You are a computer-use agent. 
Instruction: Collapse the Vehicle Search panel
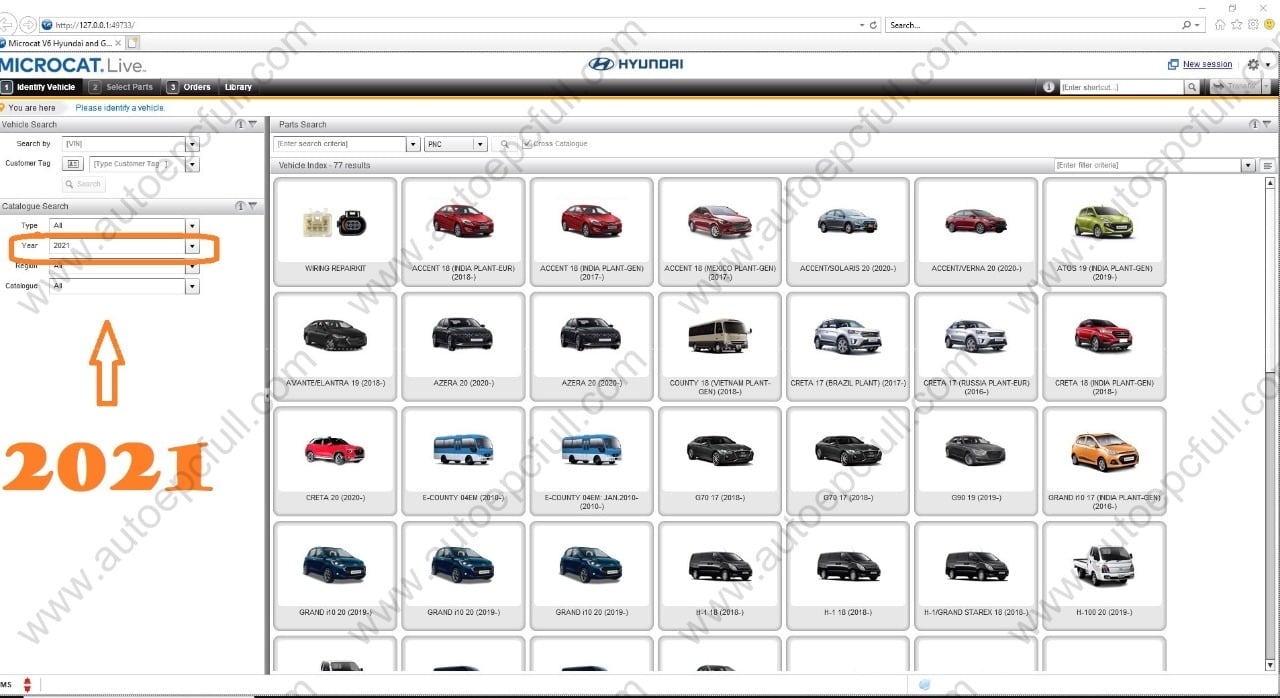pos(253,124)
